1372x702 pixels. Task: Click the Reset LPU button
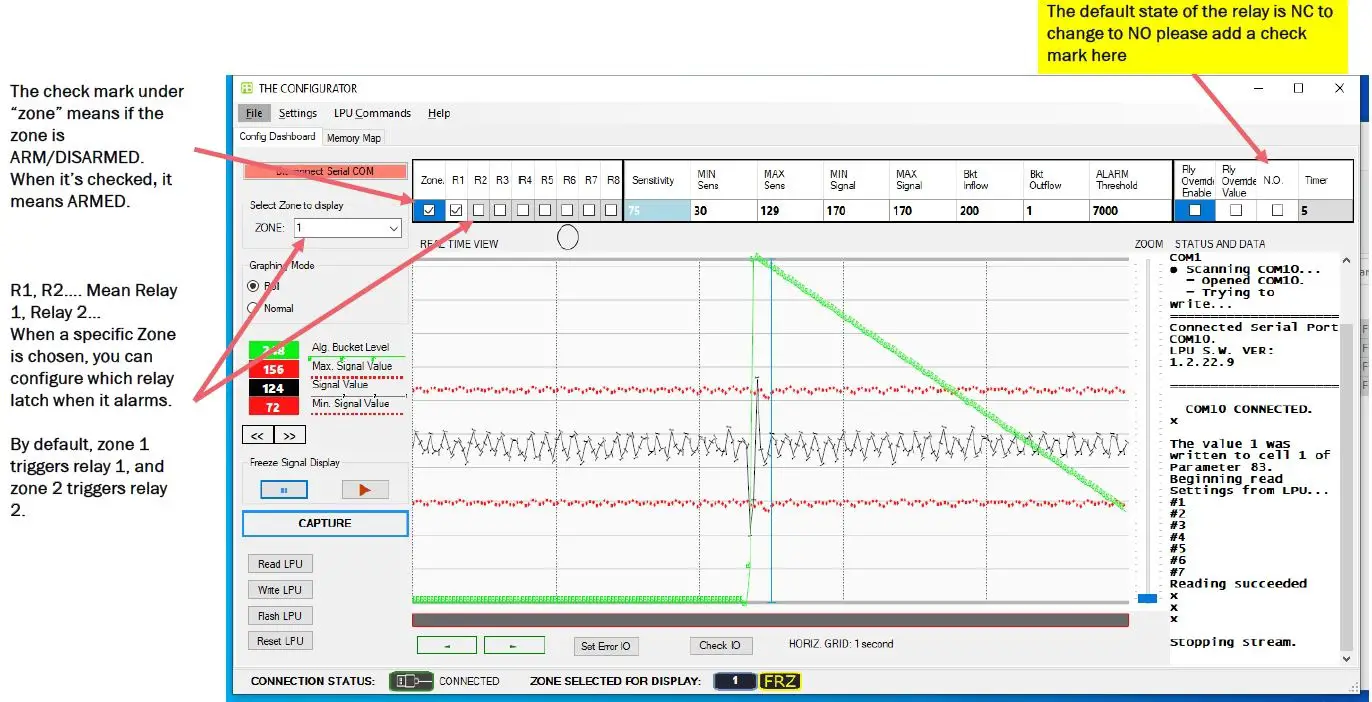pyautogui.click(x=280, y=640)
